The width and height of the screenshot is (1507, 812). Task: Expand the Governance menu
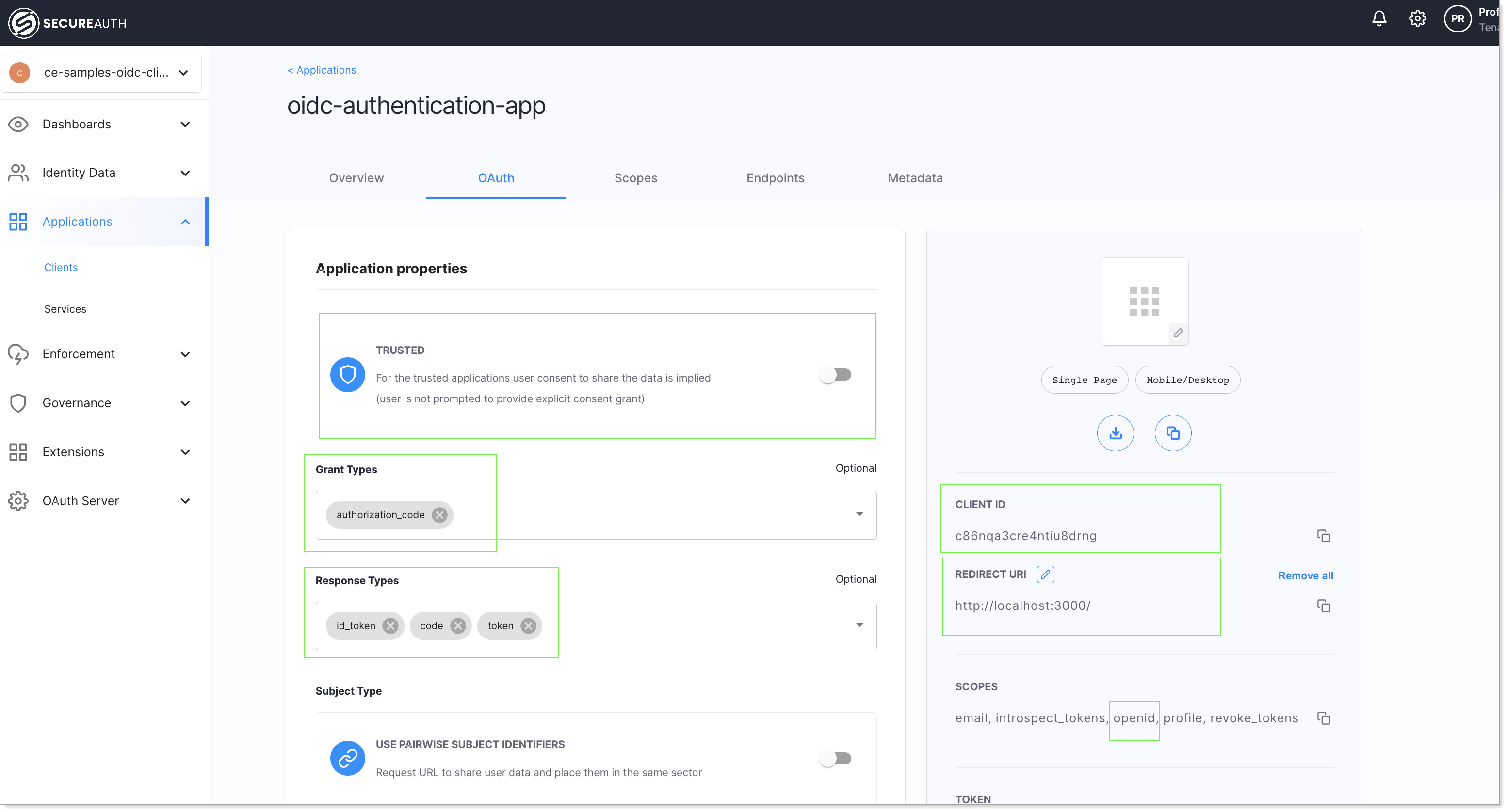(x=185, y=403)
